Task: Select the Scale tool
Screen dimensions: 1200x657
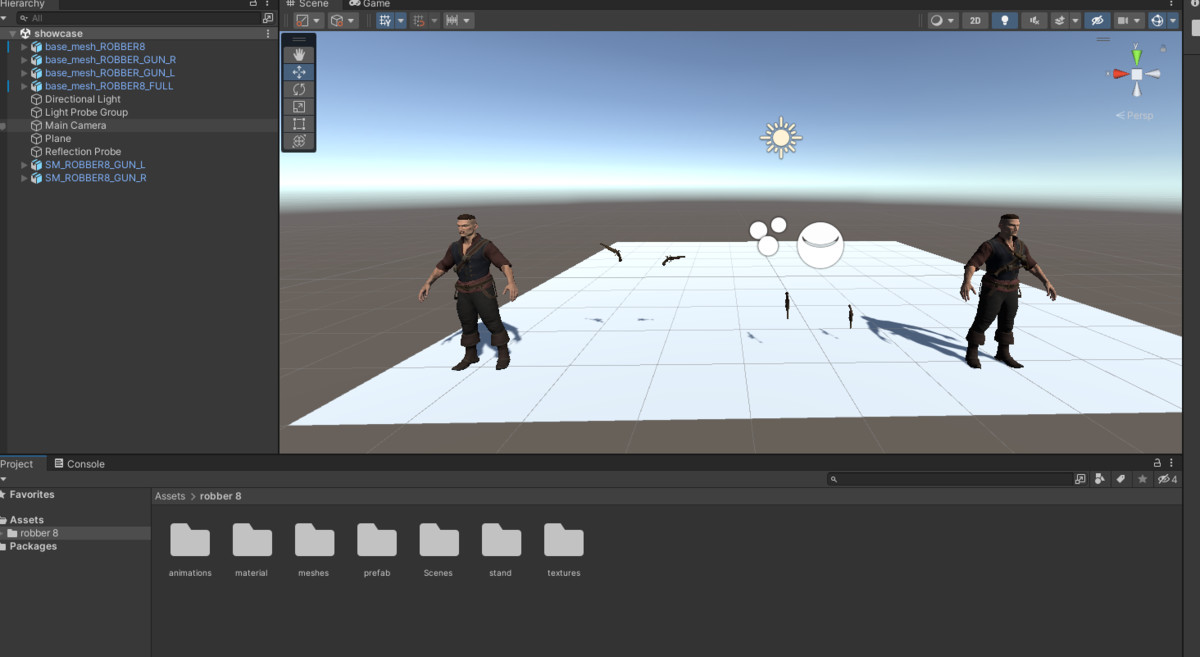Action: (299, 107)
